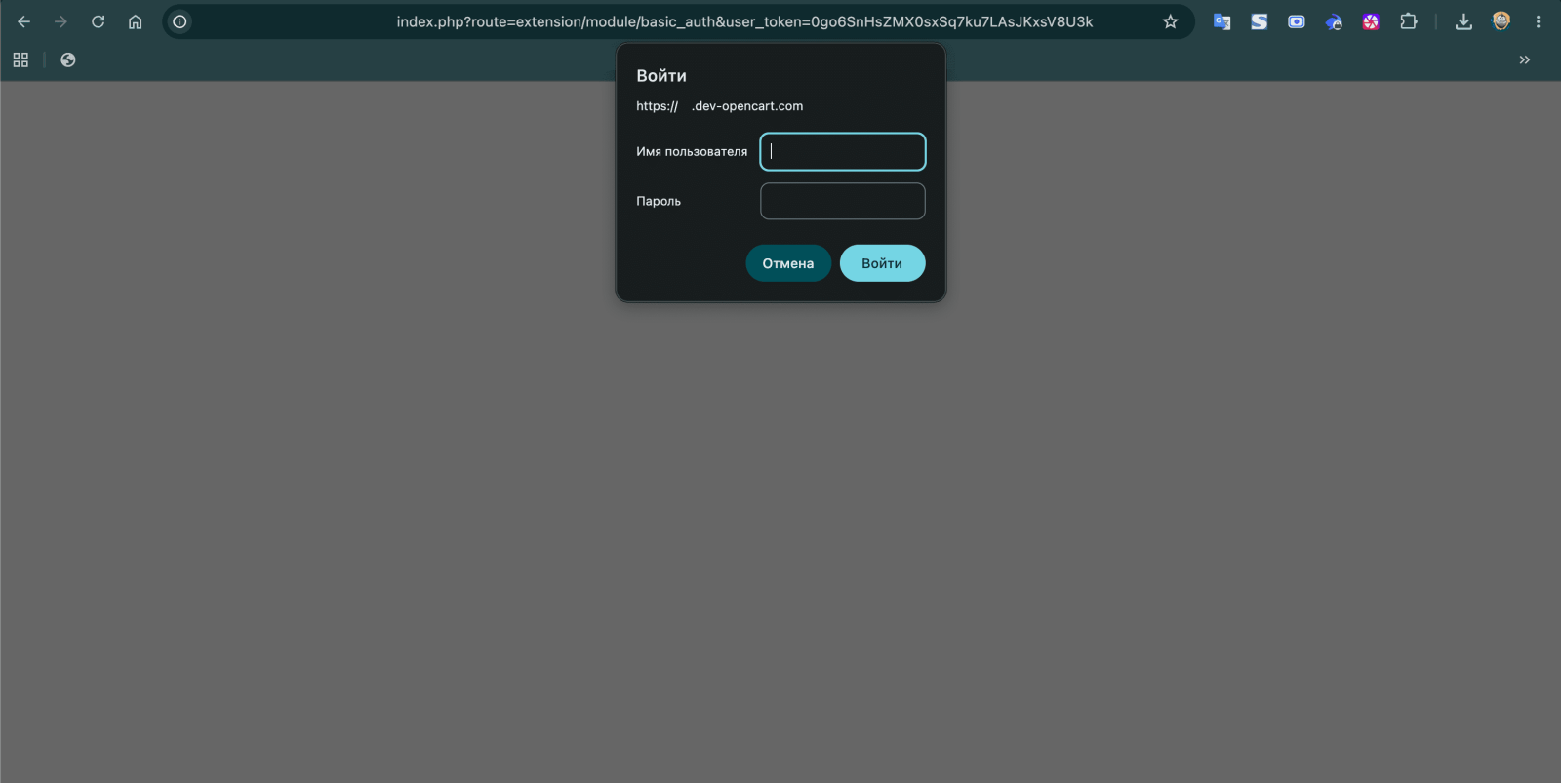Open the pink camera shutter extension
Image resolution: width=1561 pixels, height=784 pixels.
[x=1371, y=21]
